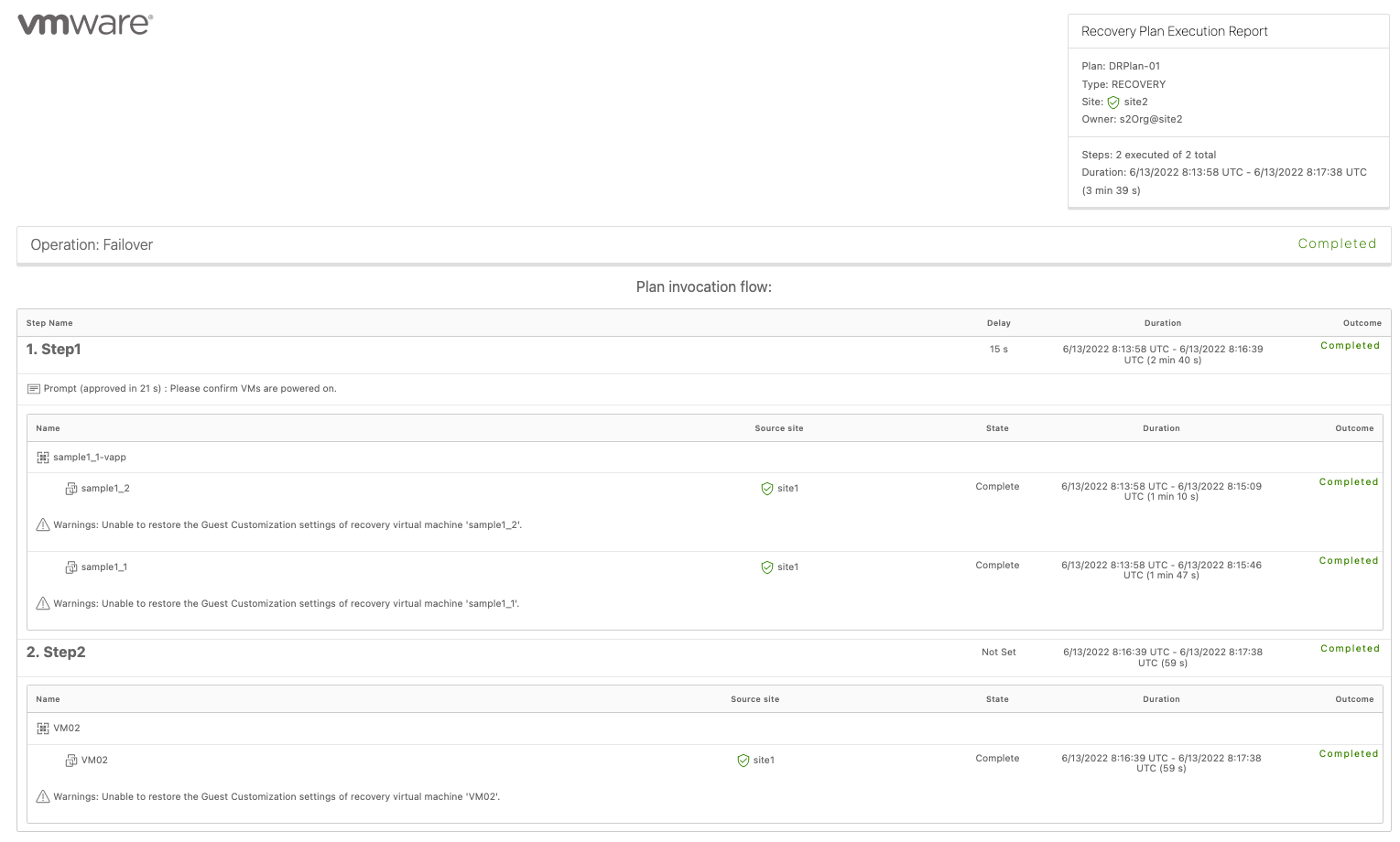The image size is (1400, 842).
Task: Select the sample1_1-vapp tree row
Action: [x=90, y=458]
